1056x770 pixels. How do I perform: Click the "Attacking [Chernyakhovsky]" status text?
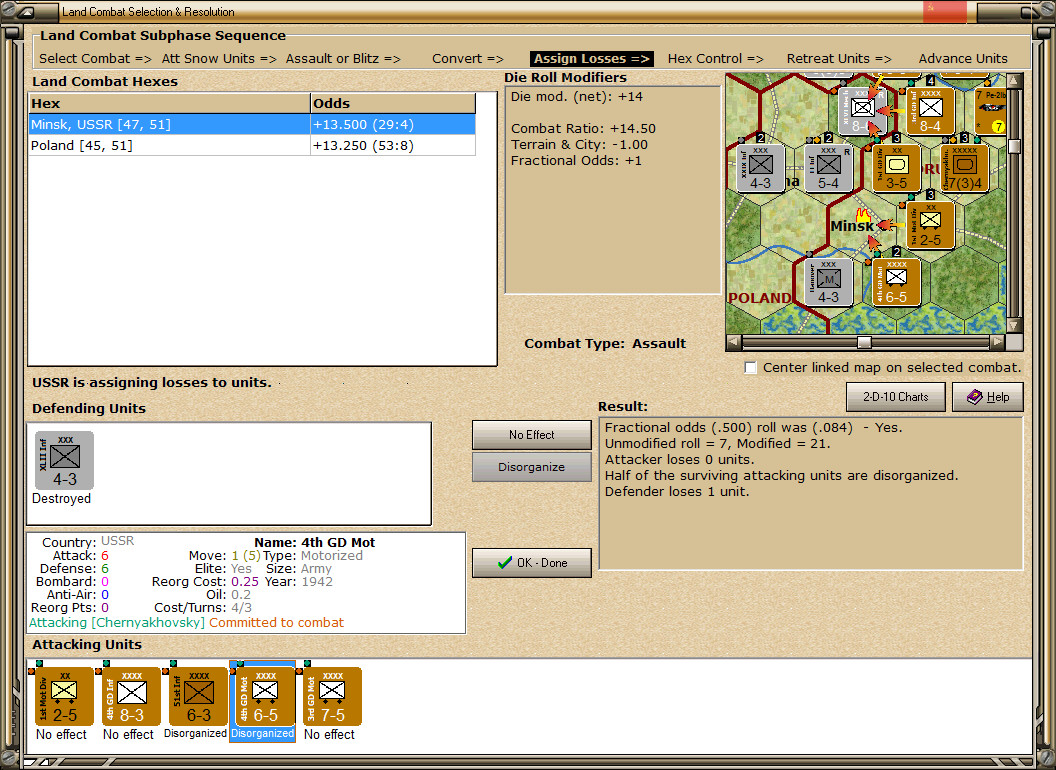click(x=117, y=622)
